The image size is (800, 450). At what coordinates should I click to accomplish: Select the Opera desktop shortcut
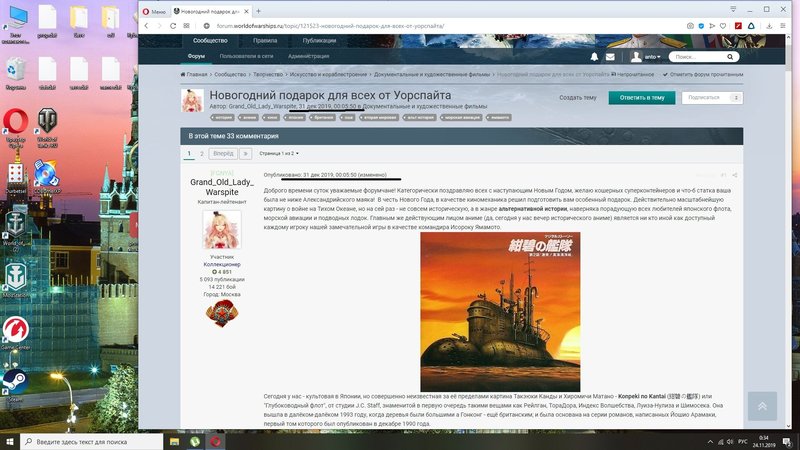click(15, 128)
